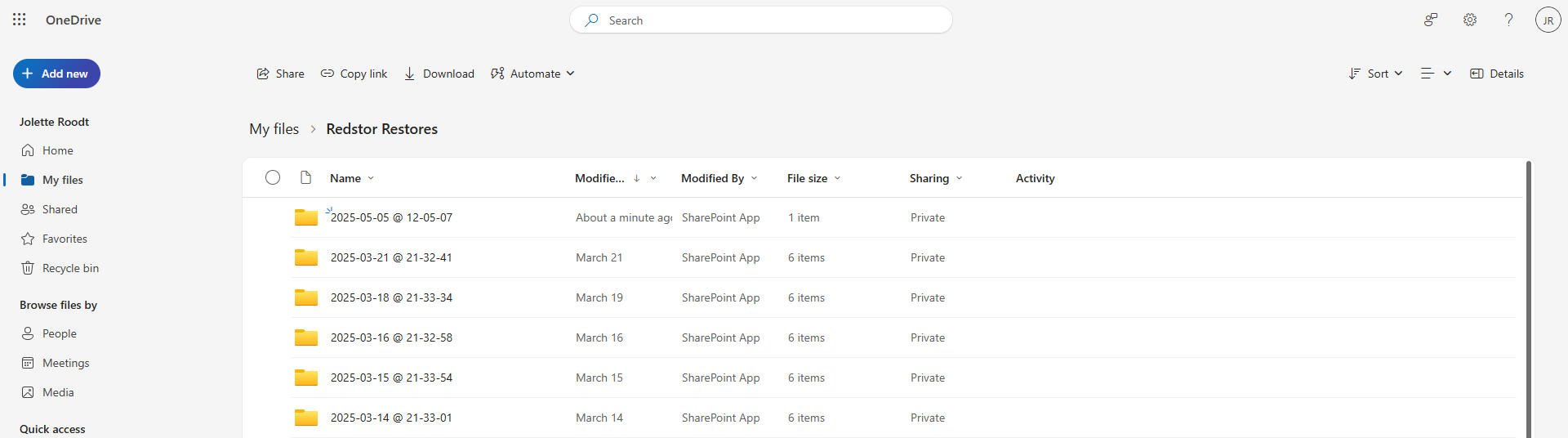Focus the Search input field
The width and height of the screenshot is (1568, 438).
point(761,20)
